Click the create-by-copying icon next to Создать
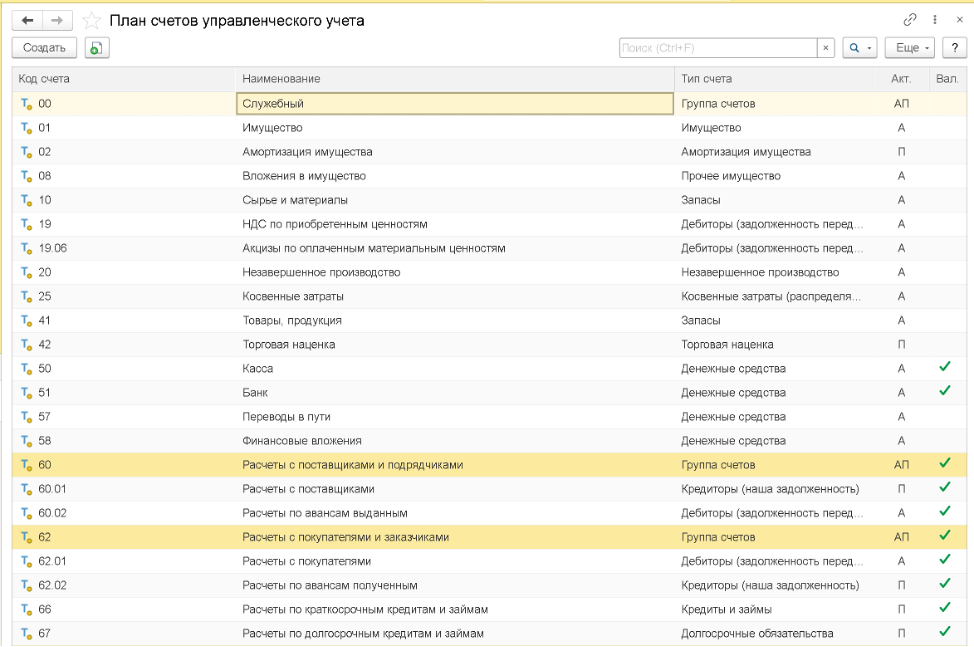 click(x=97, y=48)
